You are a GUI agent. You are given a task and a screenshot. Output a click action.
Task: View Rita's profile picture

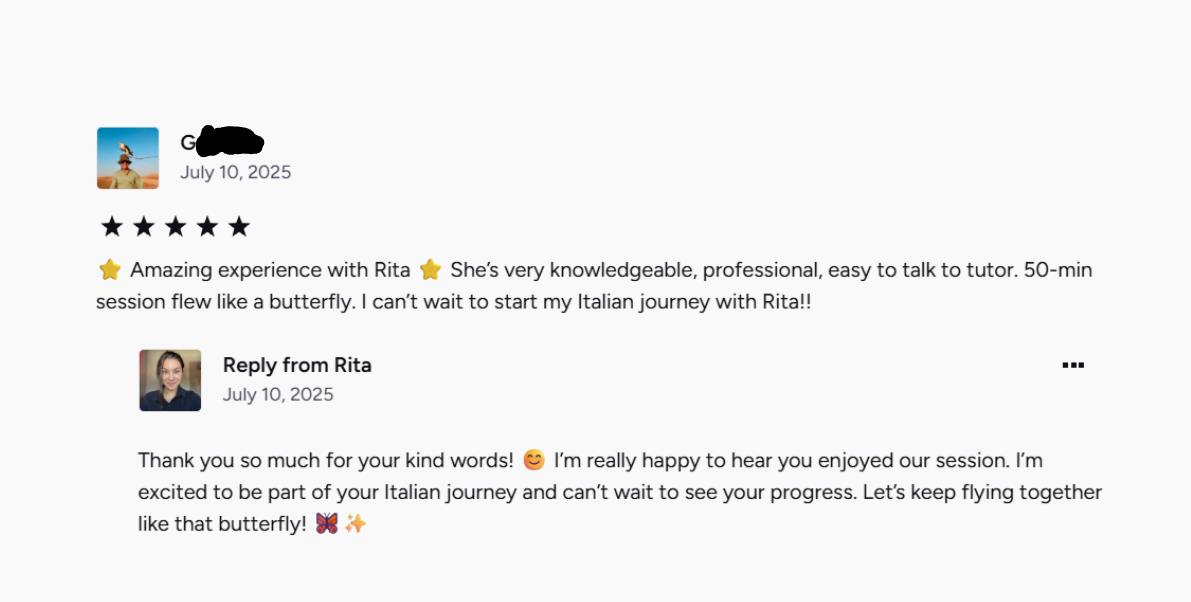[x=170, y=380]
